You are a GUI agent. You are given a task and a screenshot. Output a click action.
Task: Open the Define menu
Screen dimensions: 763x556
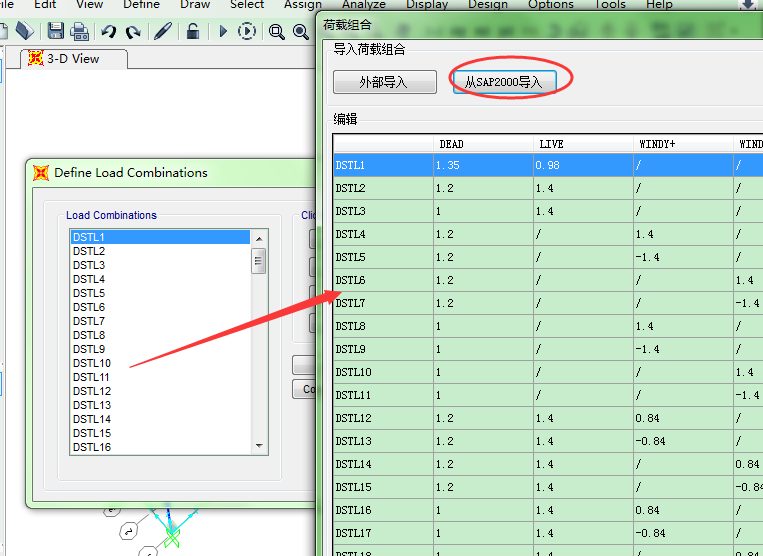(141, 5)
